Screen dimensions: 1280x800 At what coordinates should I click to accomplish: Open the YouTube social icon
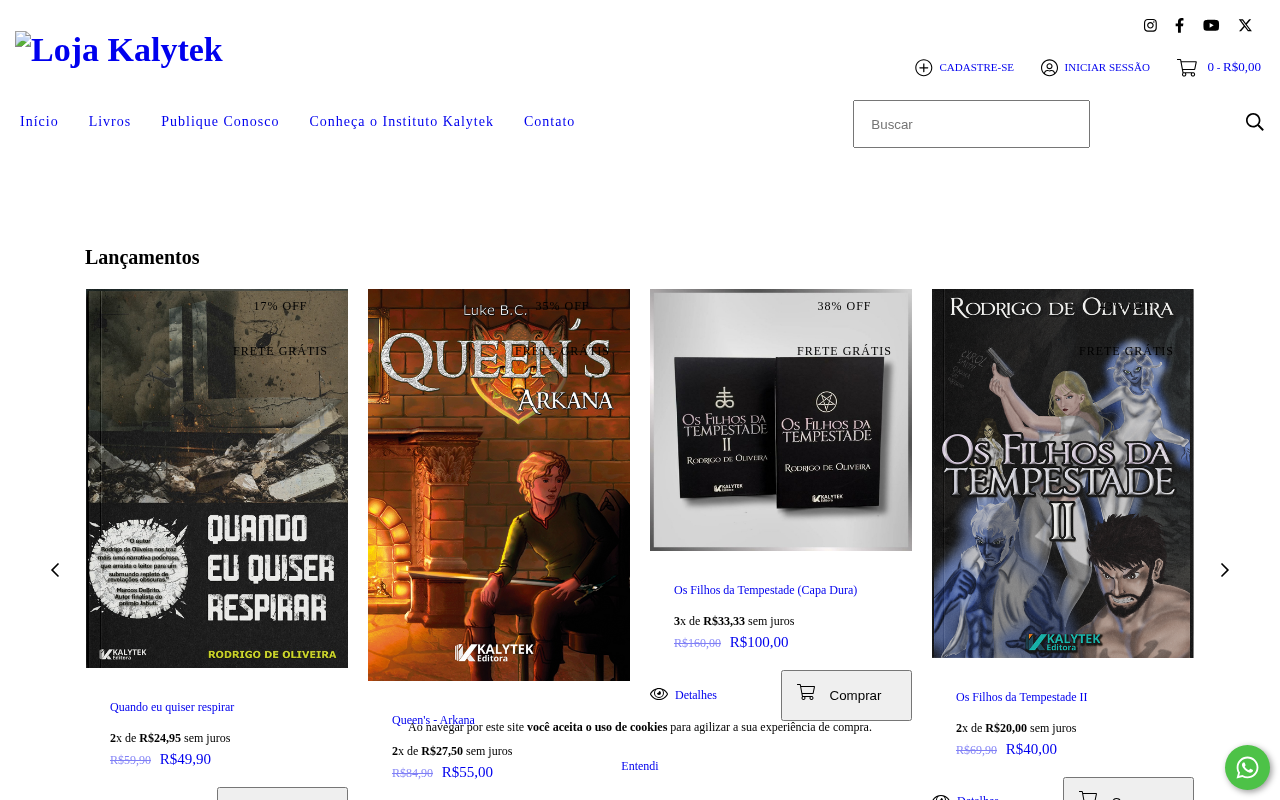pyautogui.click(x=1211, y=25)
